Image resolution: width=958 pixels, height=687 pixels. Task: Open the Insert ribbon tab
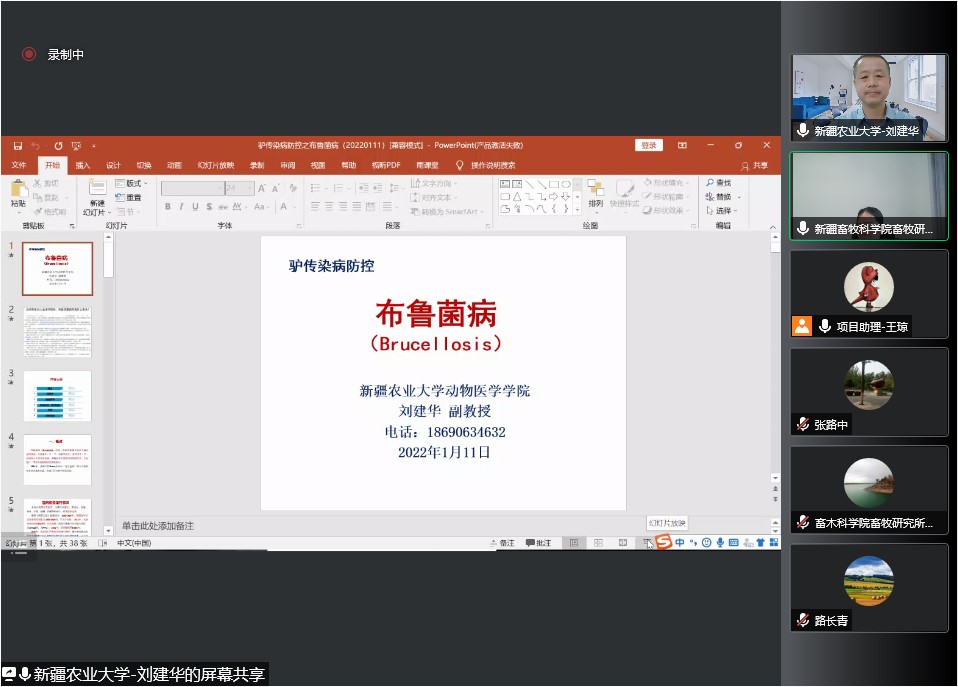click(82, 165)
